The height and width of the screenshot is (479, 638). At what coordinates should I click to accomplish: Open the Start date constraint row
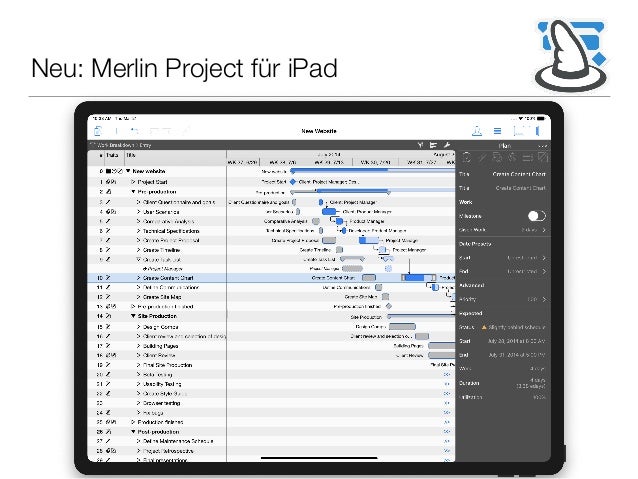[503, 258]
